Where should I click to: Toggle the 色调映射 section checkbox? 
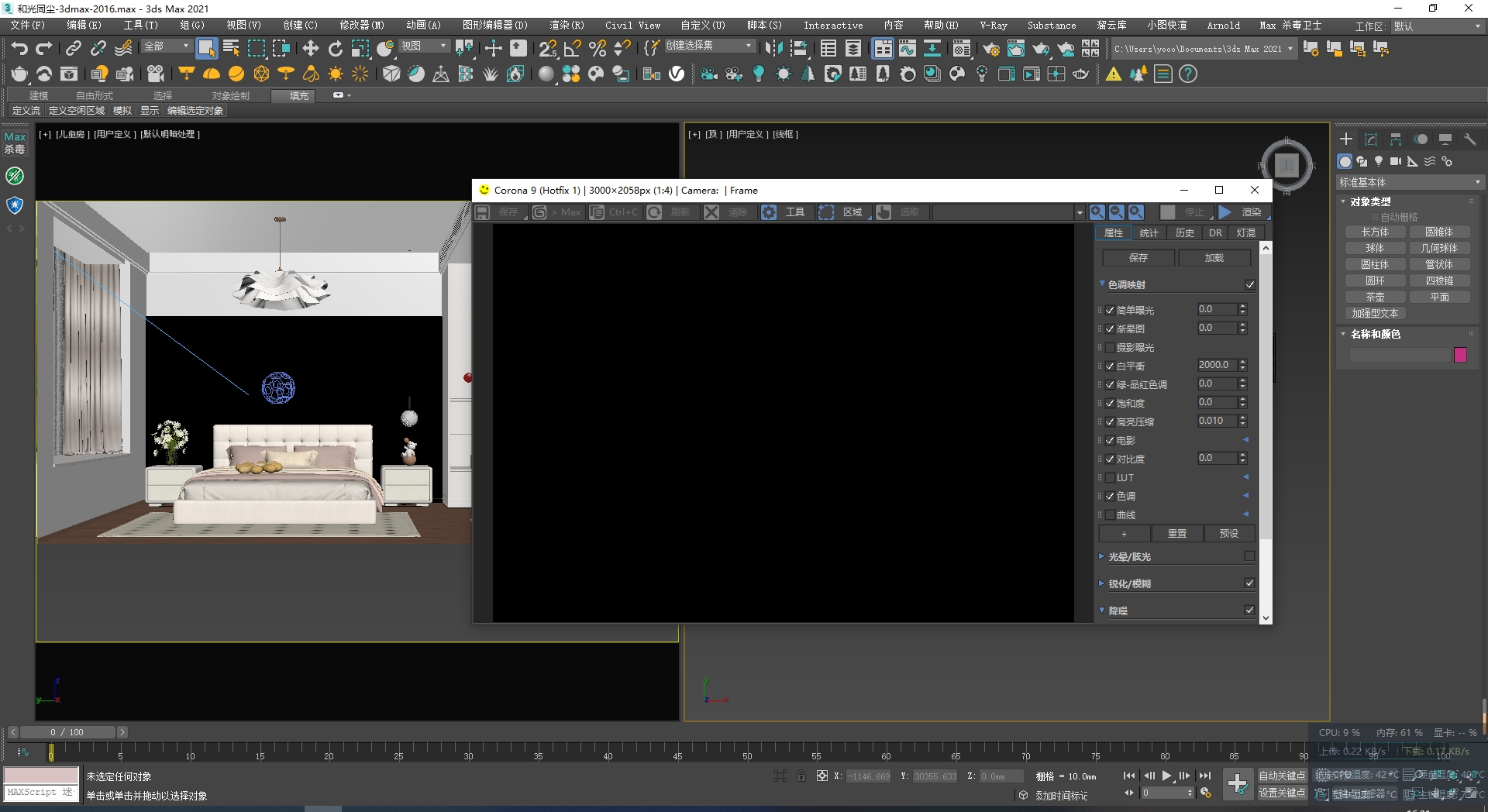pos(1249,284)
